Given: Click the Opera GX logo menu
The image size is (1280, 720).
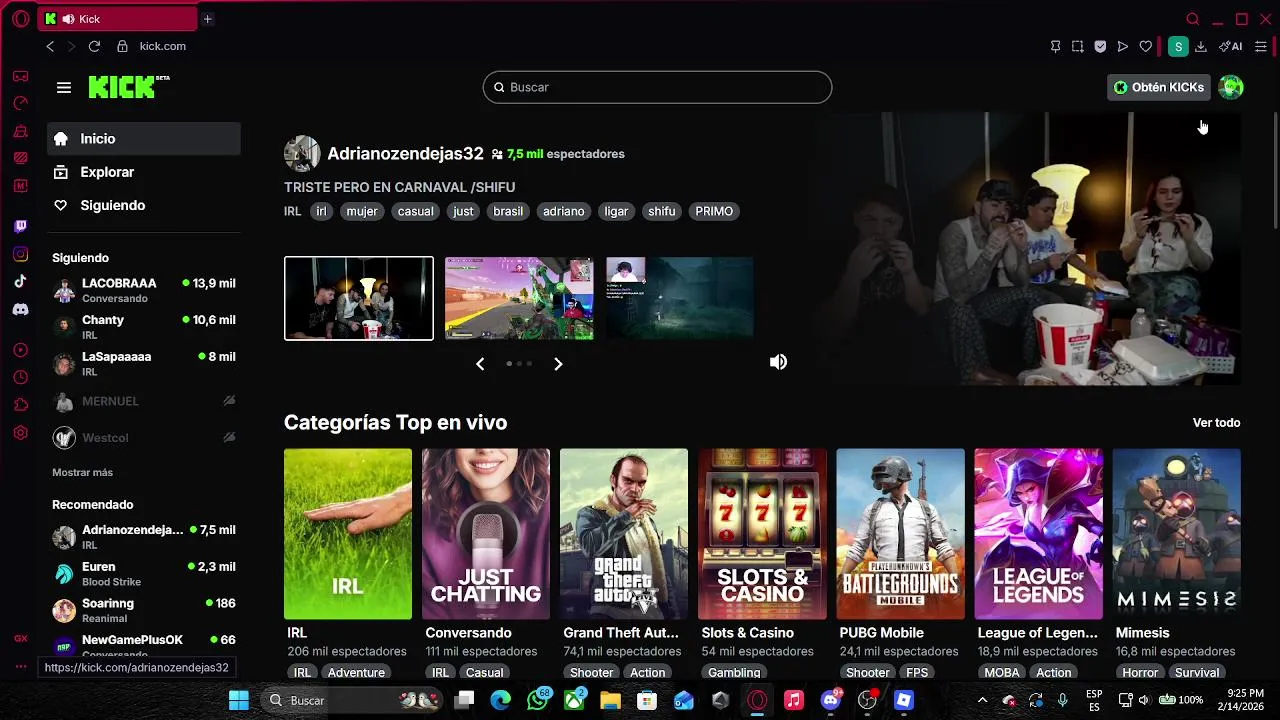Looking at the screenshot, I should [20, 19].
